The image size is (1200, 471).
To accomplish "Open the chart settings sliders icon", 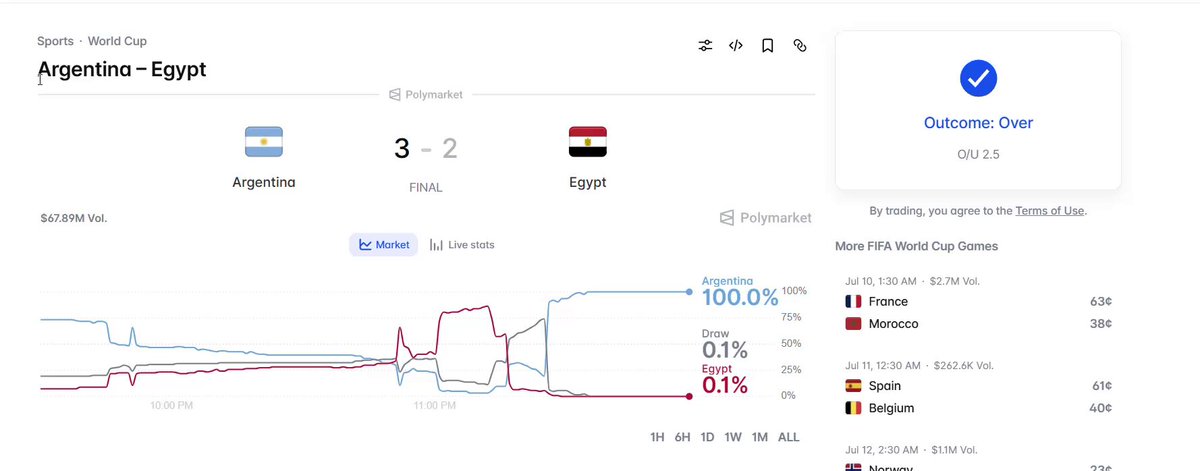I will tap(706, 45).
